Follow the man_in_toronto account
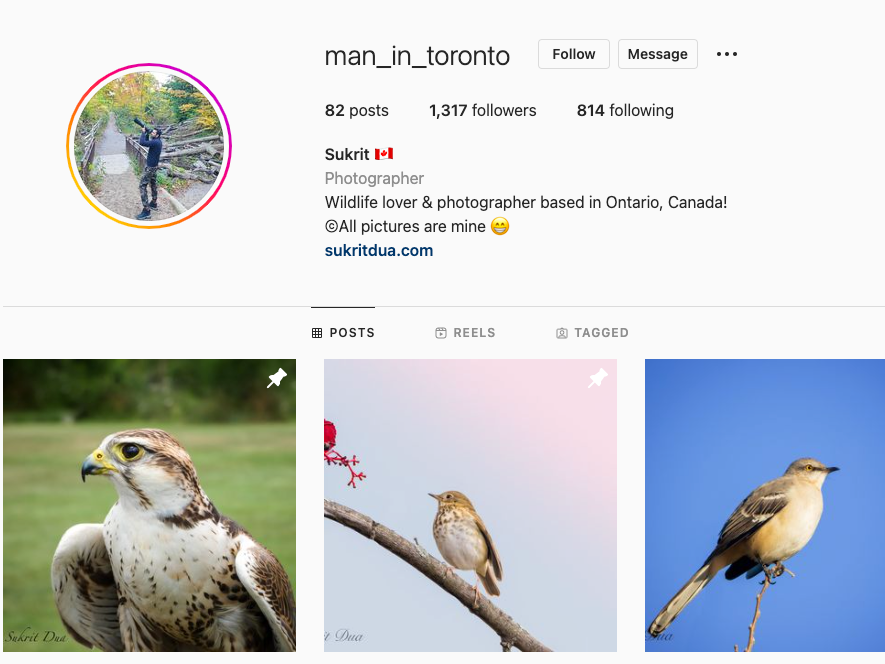This screenshot has width=885, height=664. 573,54
